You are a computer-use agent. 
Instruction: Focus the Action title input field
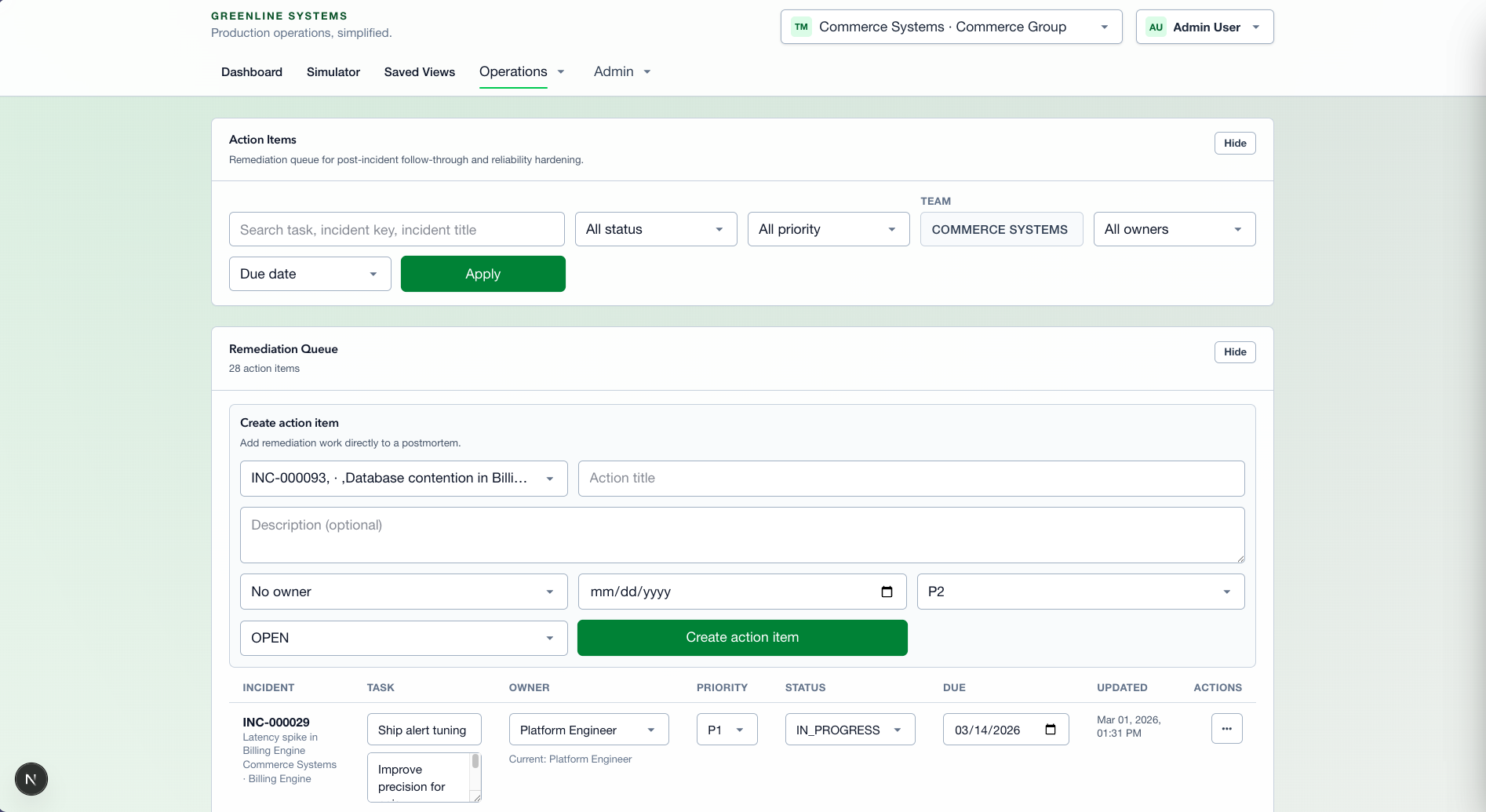pyautogui.click(x=910, y=479)
